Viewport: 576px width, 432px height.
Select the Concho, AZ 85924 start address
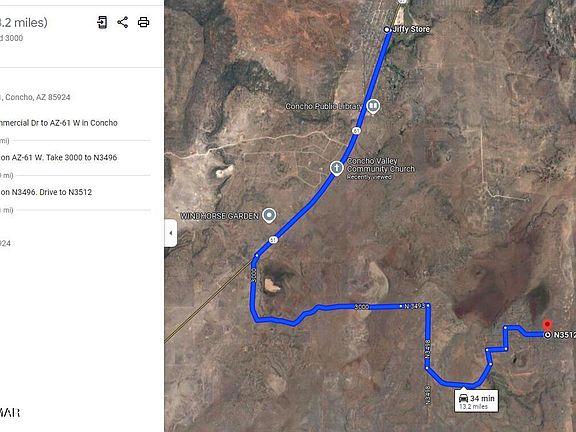[35, 97]
